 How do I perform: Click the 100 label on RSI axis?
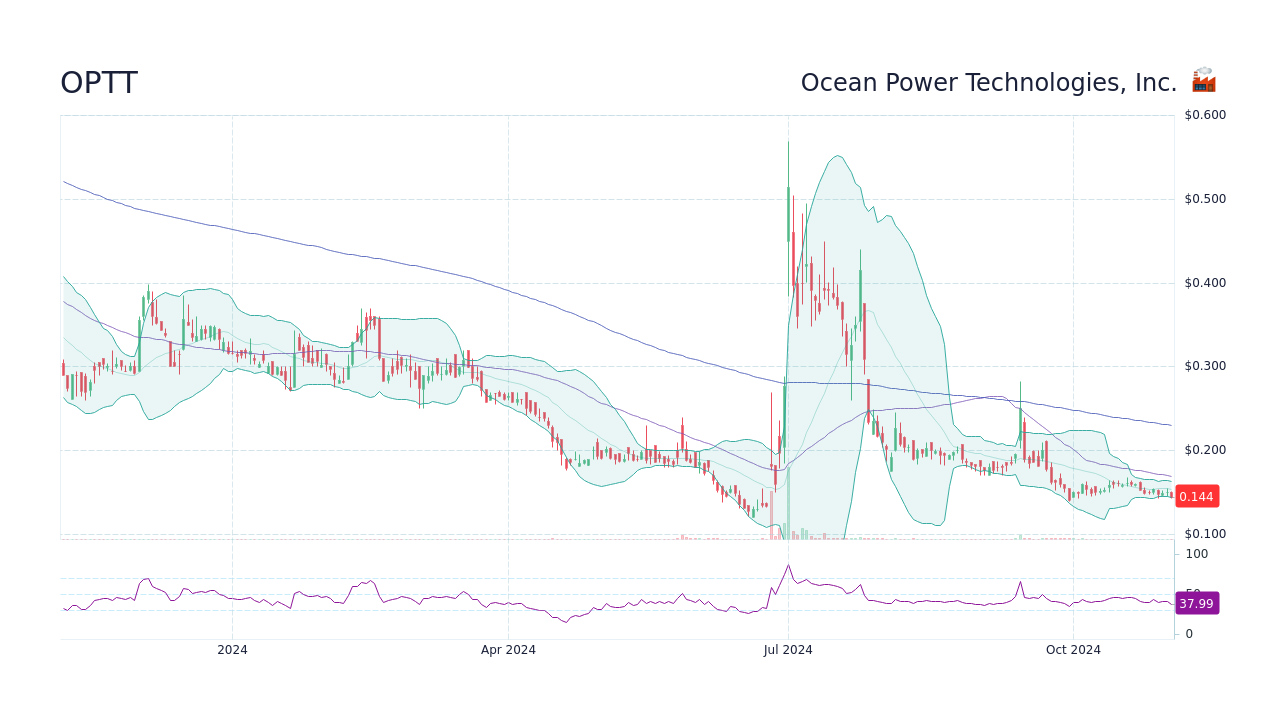1196,554
